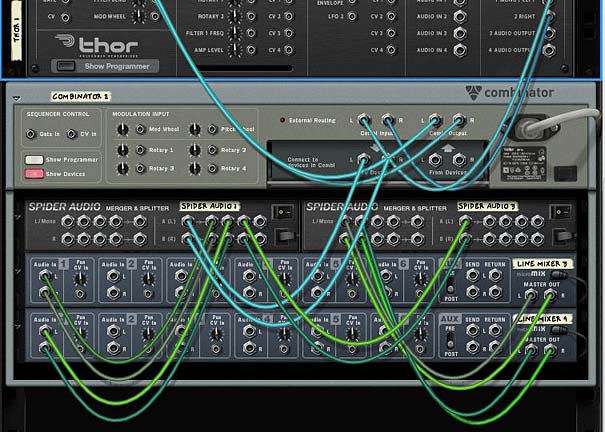
Task: Click the Thor Rotary 2 CV jack
Action: pos(251,17)
